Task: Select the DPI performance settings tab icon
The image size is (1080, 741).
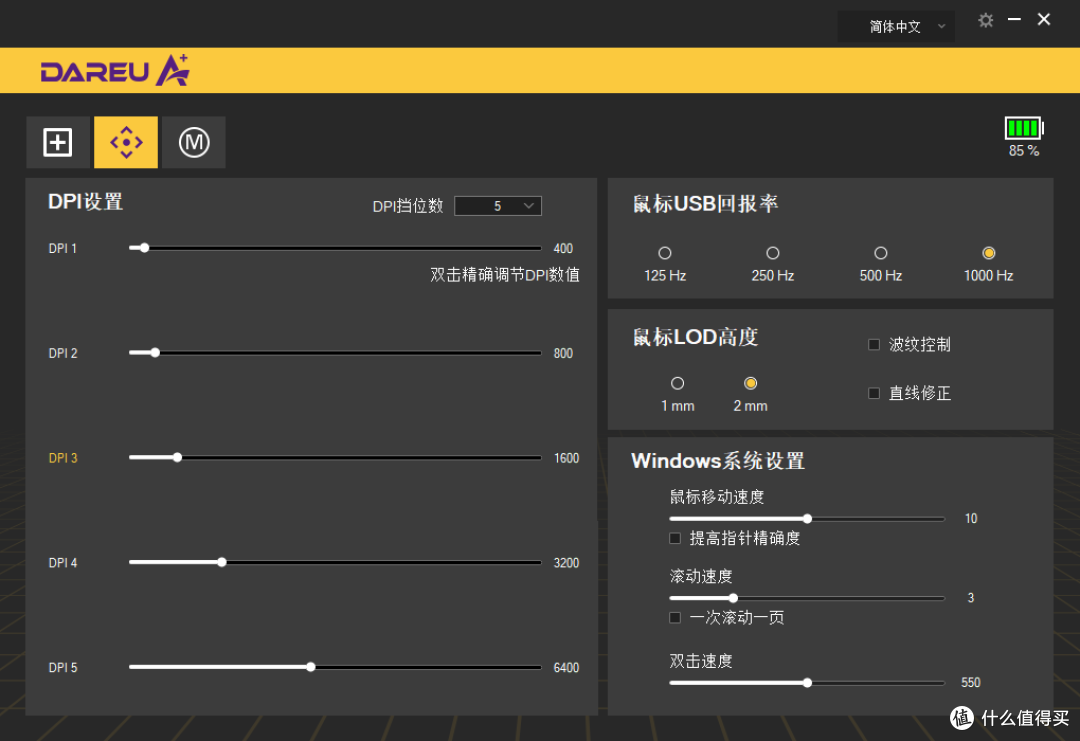Action: coord(126,143)
